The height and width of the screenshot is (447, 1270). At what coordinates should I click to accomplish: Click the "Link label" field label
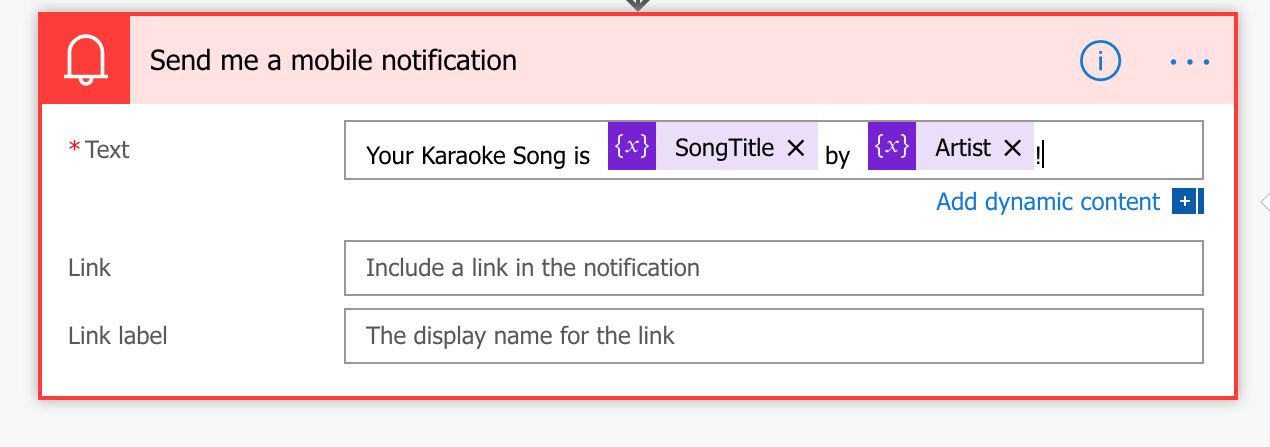point(118,336)
